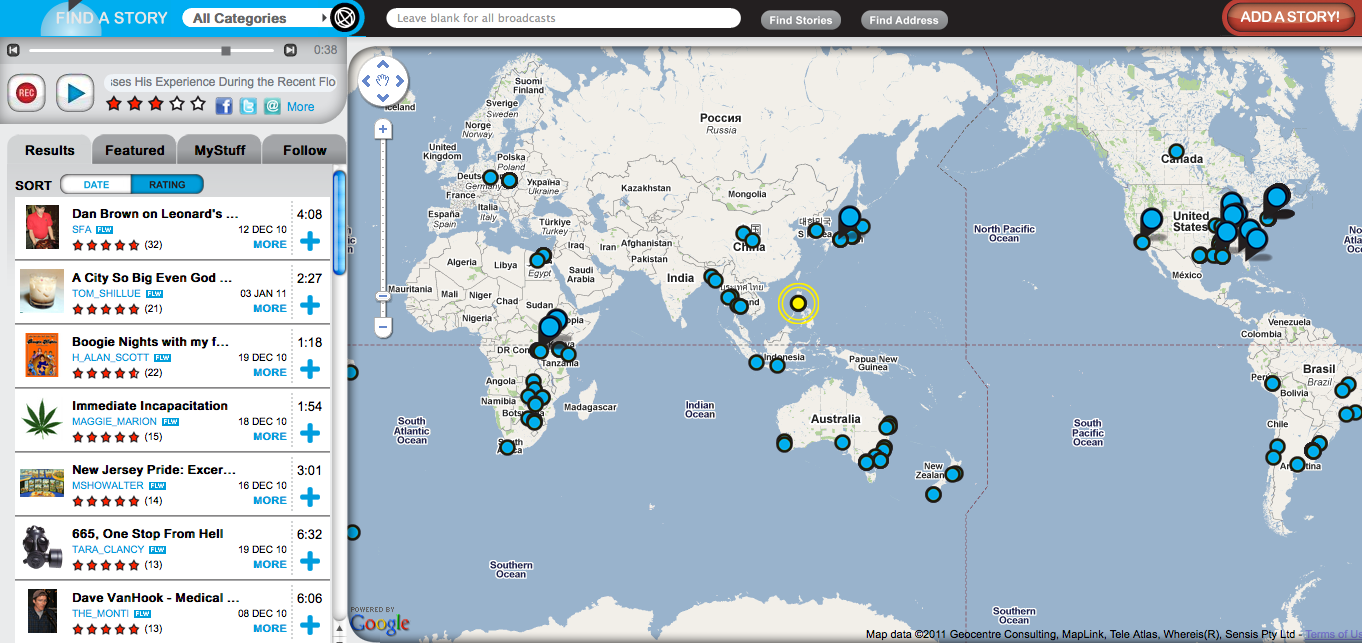Skip to the next track

290,50
